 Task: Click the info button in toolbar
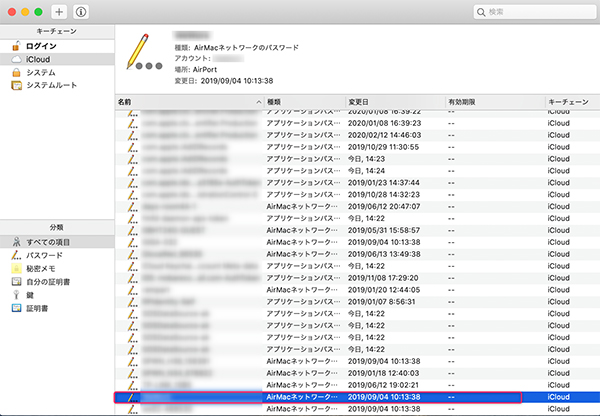pos(81,12)
